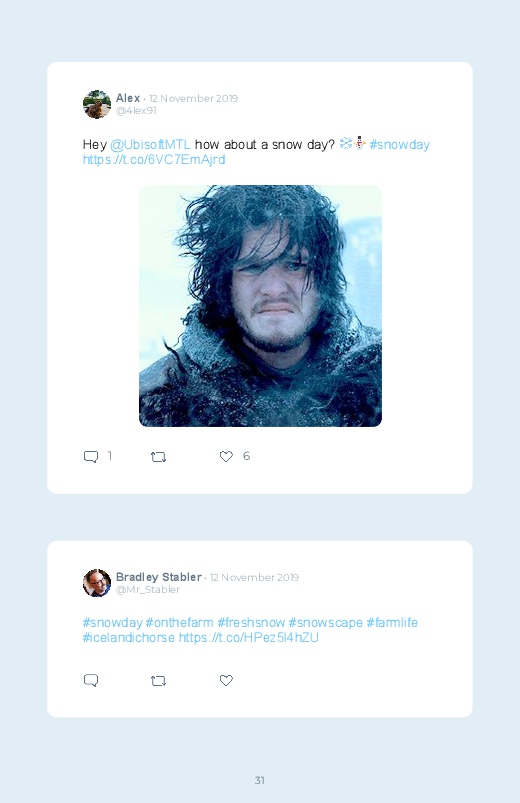Retweet Alex's snow day tweet
Screen dimensions: 520x803
point(158,457)
